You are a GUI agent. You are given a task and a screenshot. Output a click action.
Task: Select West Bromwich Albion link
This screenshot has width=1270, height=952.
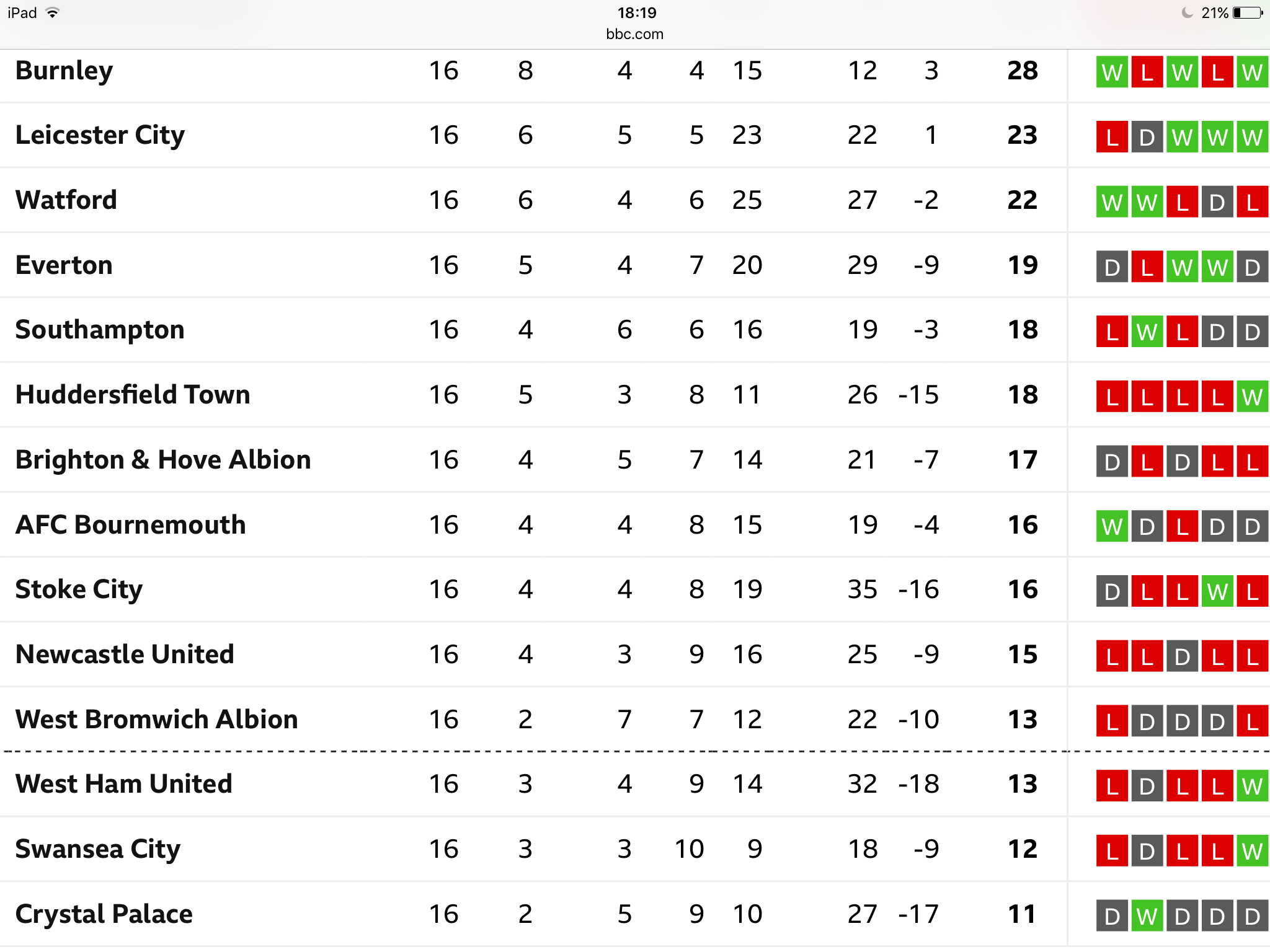tap(156, 720)
